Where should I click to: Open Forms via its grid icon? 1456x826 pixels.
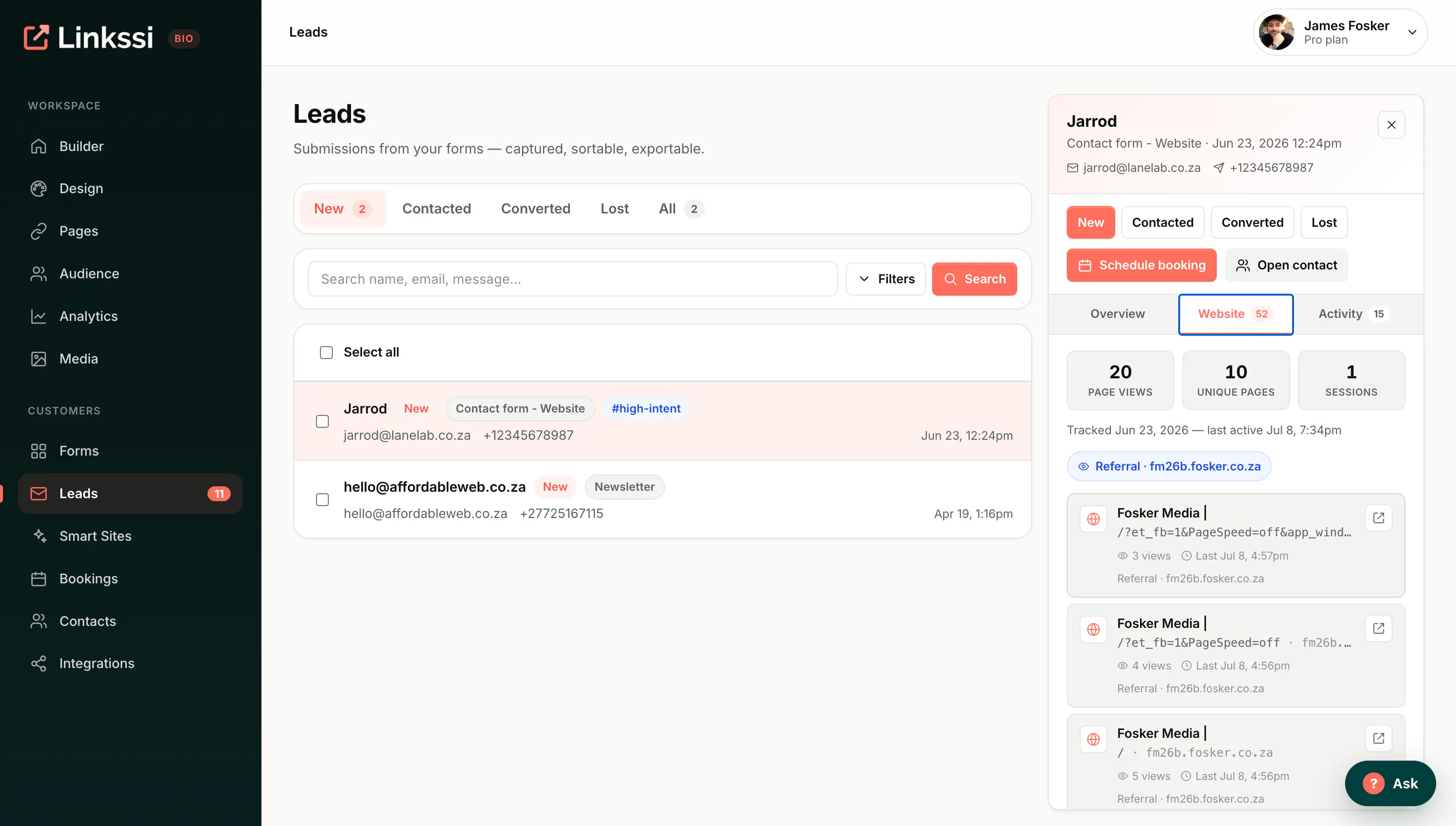[39, 451]
